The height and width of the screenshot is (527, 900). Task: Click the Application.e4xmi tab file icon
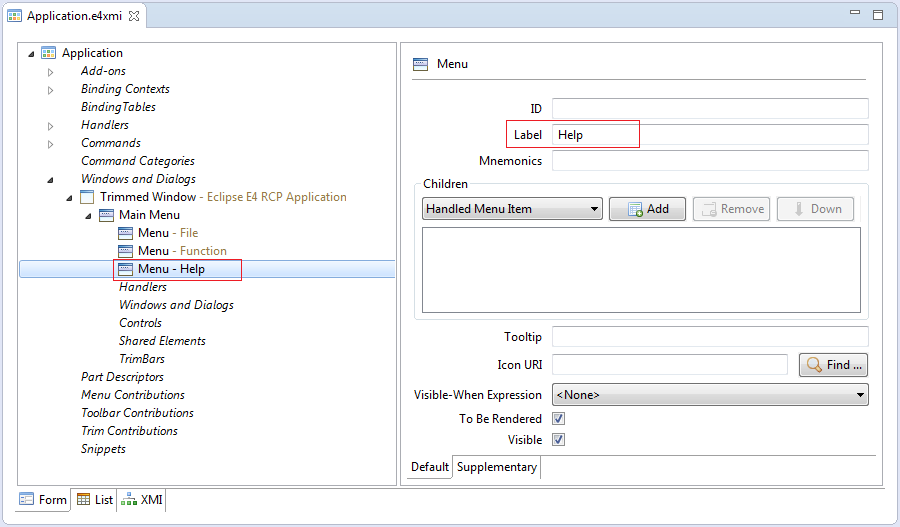[x=14, y=16]
